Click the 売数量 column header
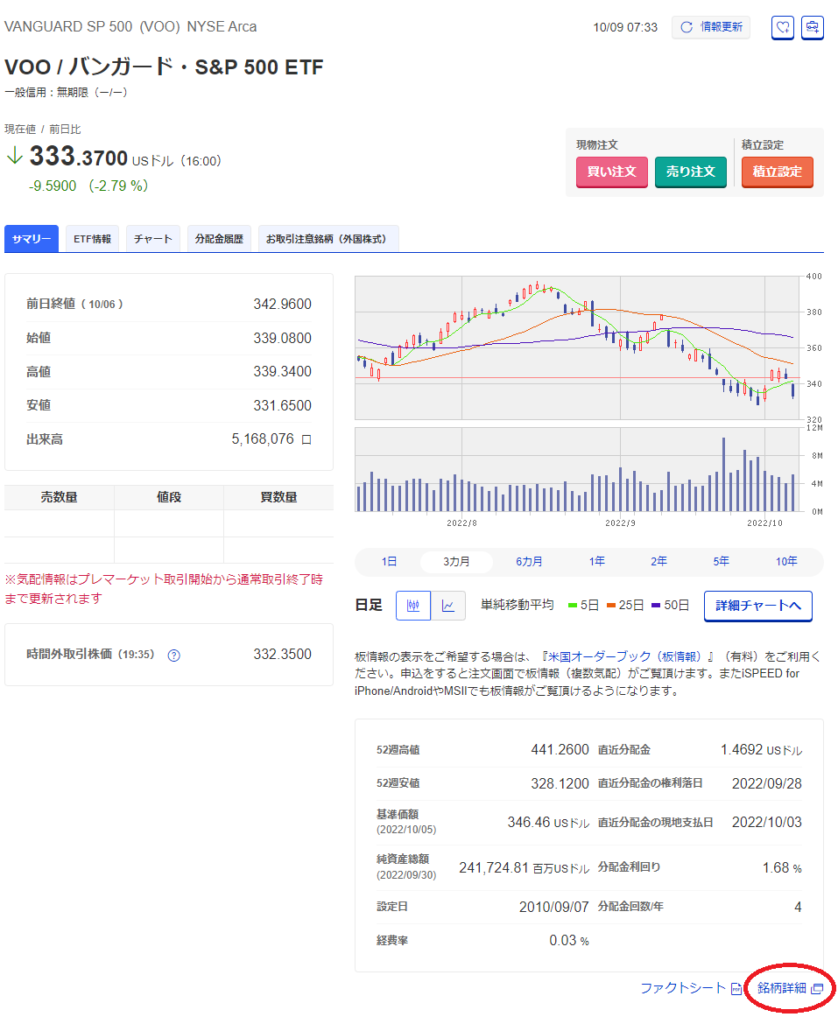Screen dimensions: 838x1024 pos(59,498)
